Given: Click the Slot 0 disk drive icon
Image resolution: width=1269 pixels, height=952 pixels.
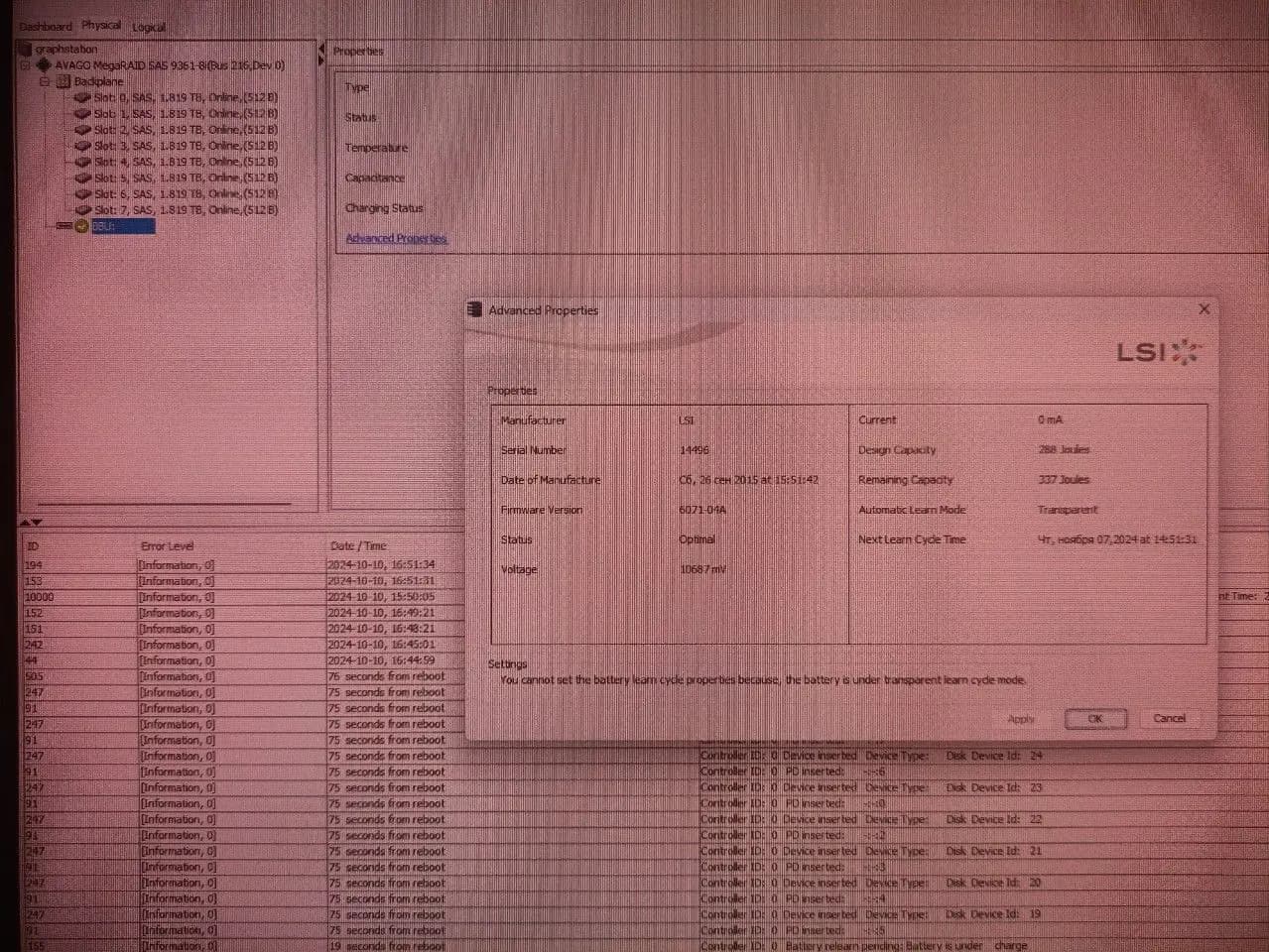Looking at the screenshot, I should tap(82, 97).
